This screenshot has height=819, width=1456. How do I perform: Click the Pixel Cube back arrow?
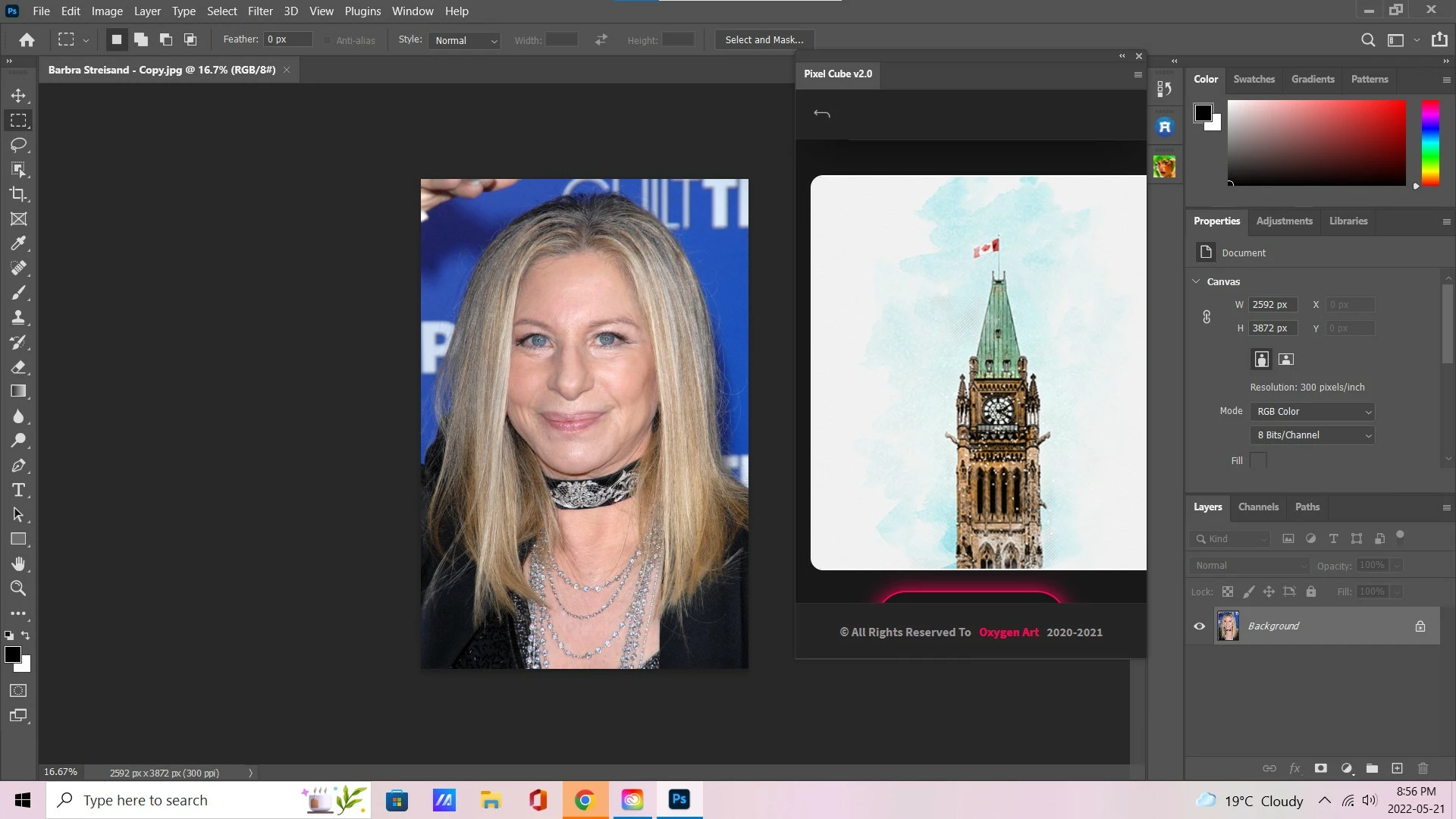coord(822,114)
